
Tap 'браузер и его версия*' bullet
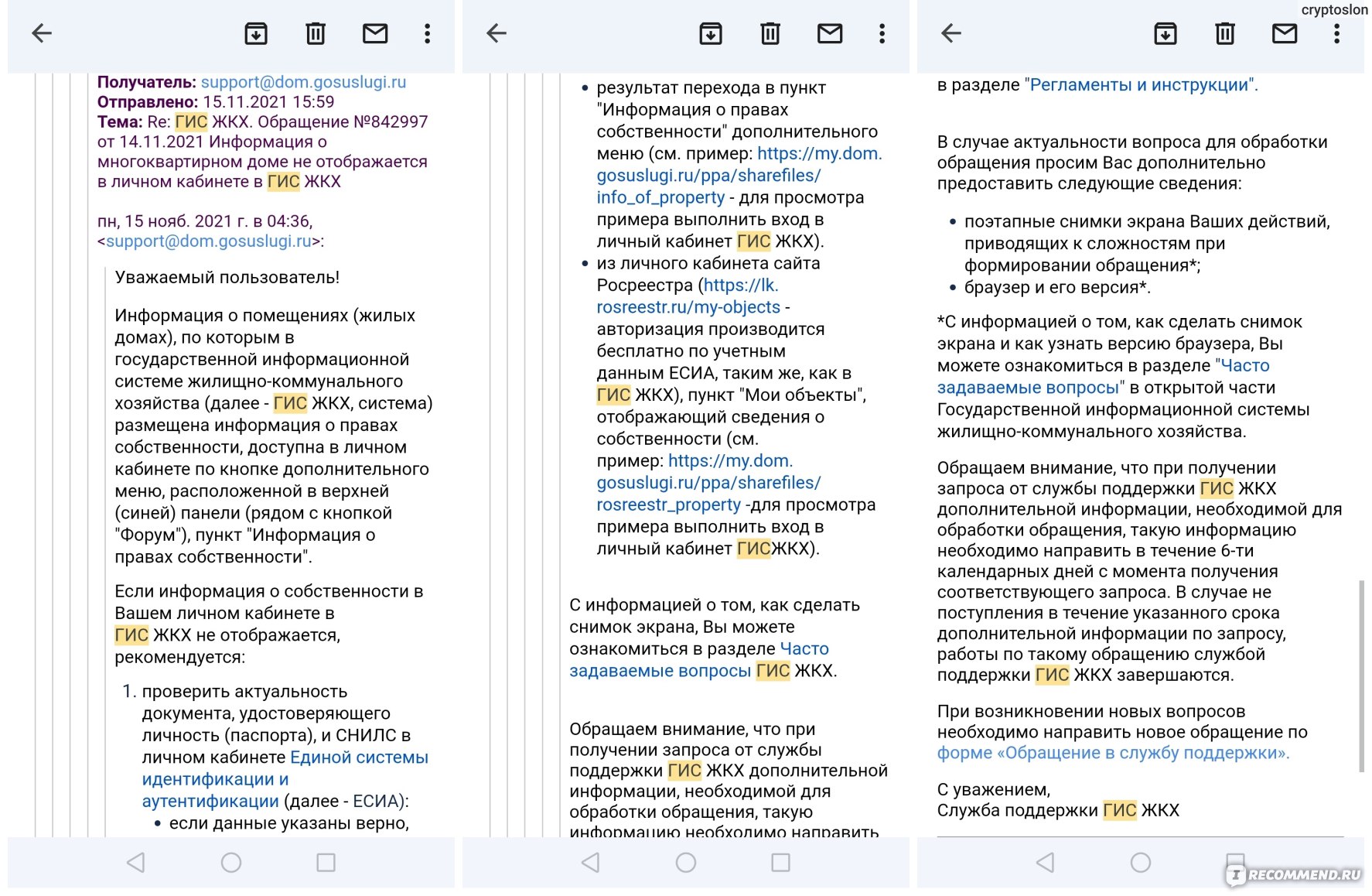click(1057, 288)
